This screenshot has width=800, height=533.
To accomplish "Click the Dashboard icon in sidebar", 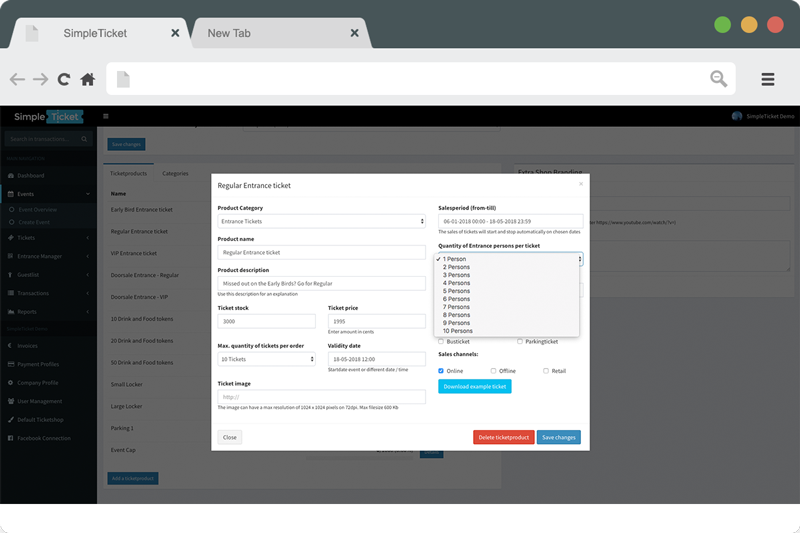I will (11, 175).
